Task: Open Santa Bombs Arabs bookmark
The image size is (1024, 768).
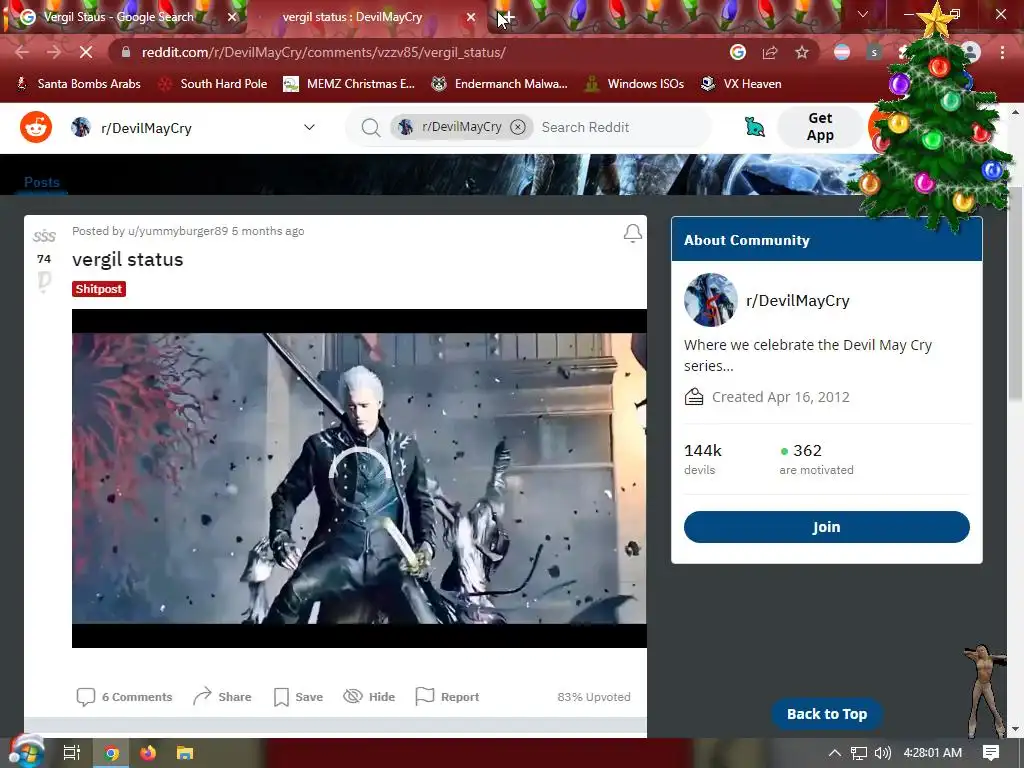Action: [x=79, y=84]
